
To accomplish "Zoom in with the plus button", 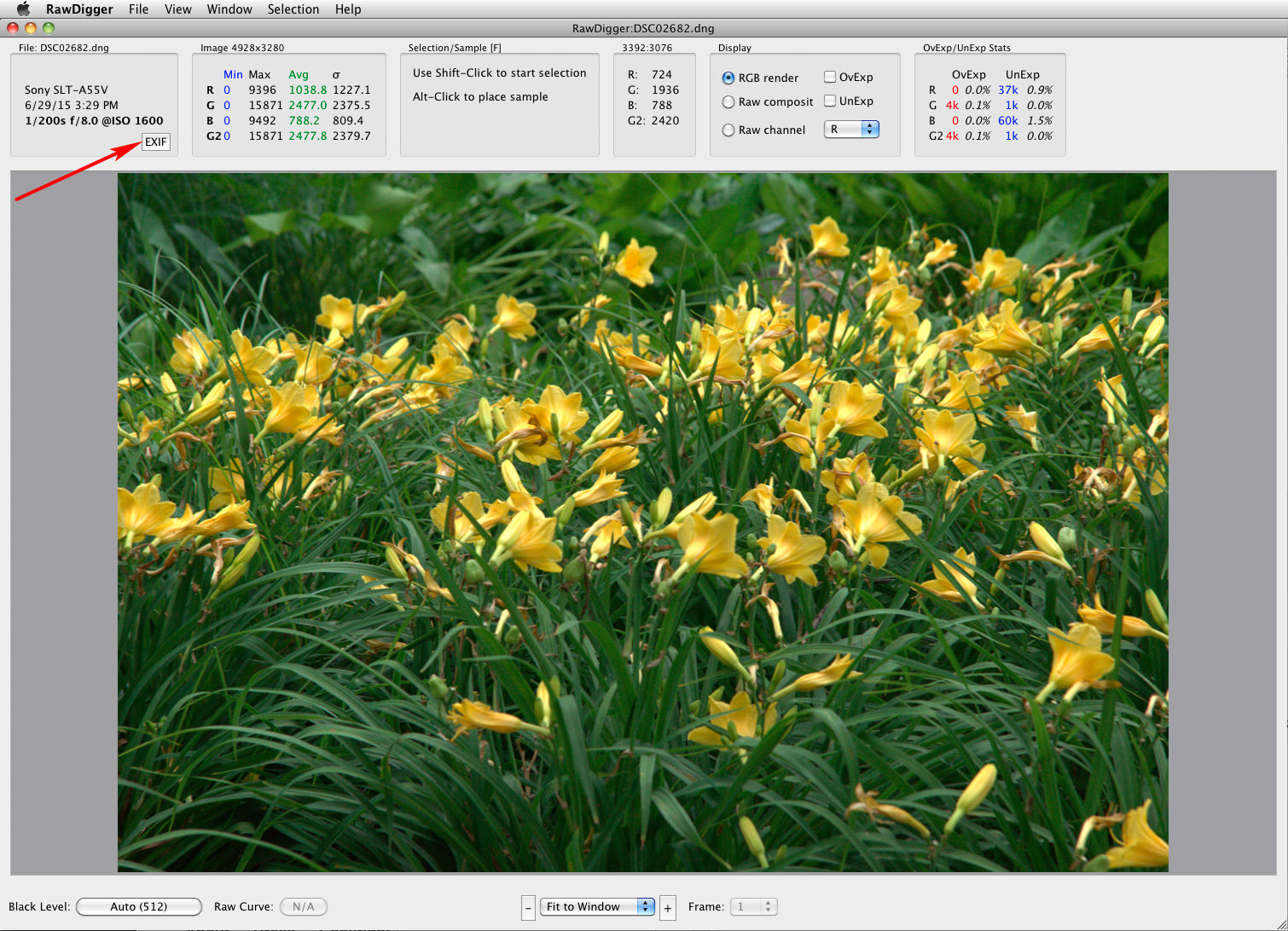I will [x=668, y=907].
